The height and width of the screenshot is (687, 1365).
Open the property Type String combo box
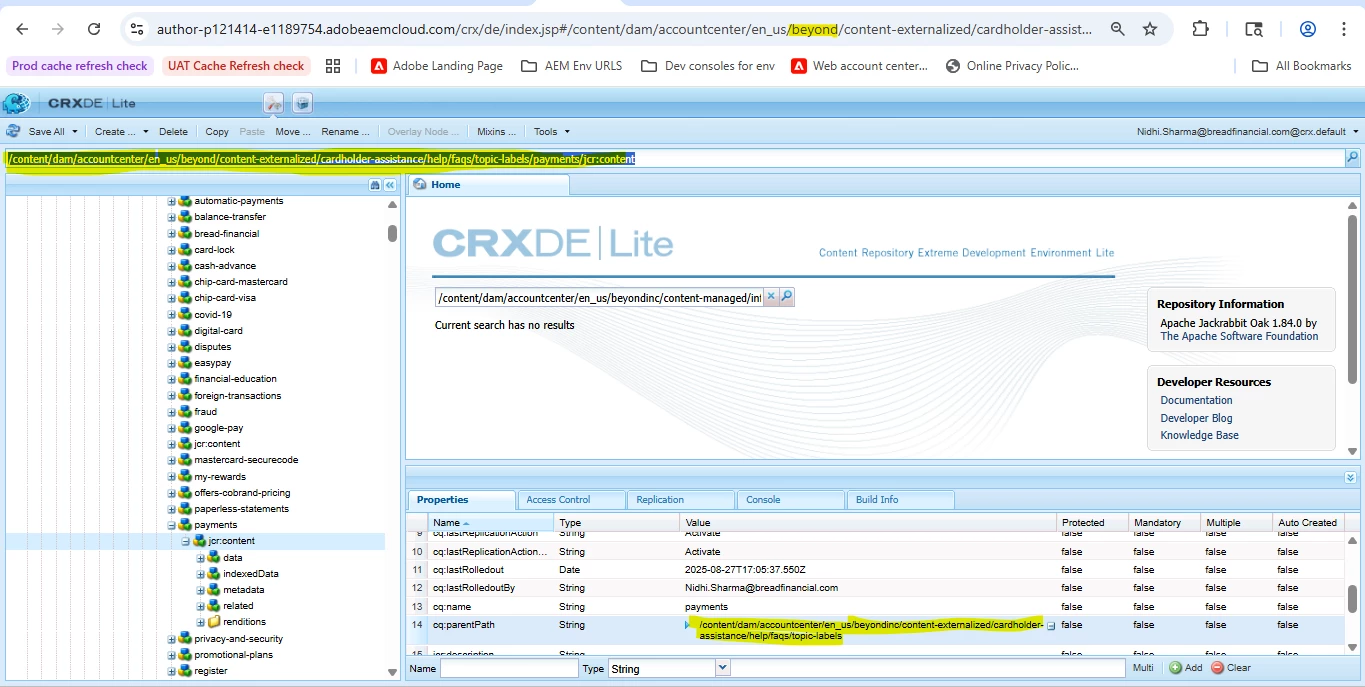coord(670,668)
